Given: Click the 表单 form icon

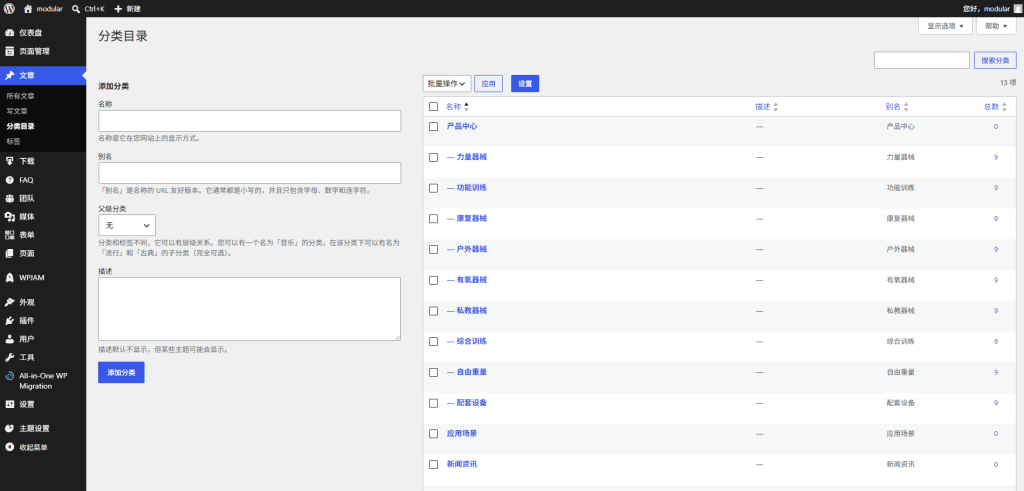Looking at the screenshot, I should pyautogui.click(x=9, y=234).
